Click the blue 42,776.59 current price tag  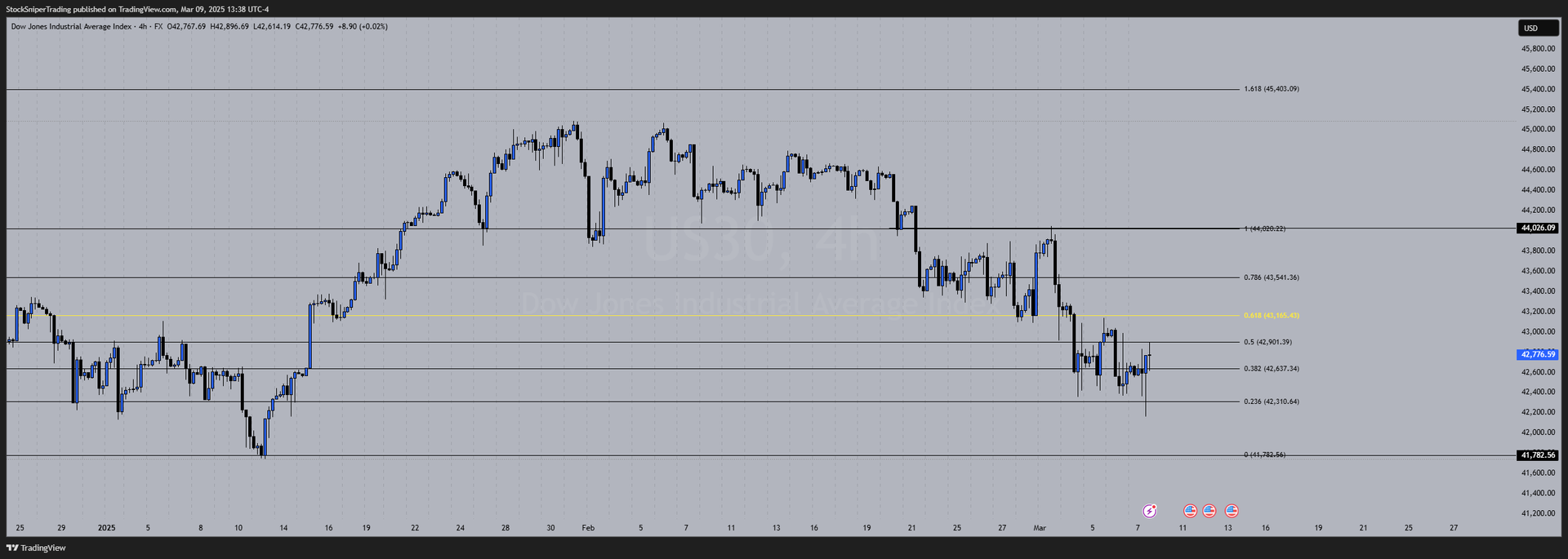click(1538, 354)
